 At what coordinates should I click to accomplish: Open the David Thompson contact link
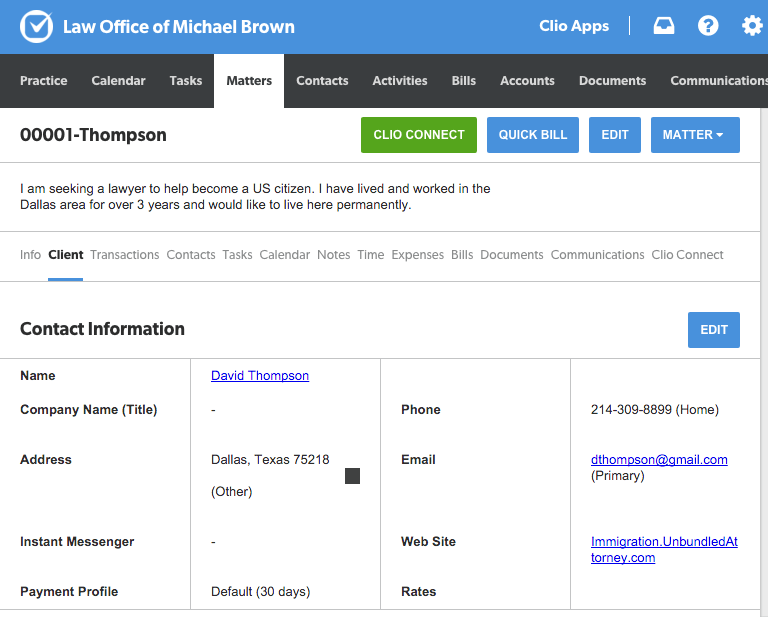click(x=260, y=376)
